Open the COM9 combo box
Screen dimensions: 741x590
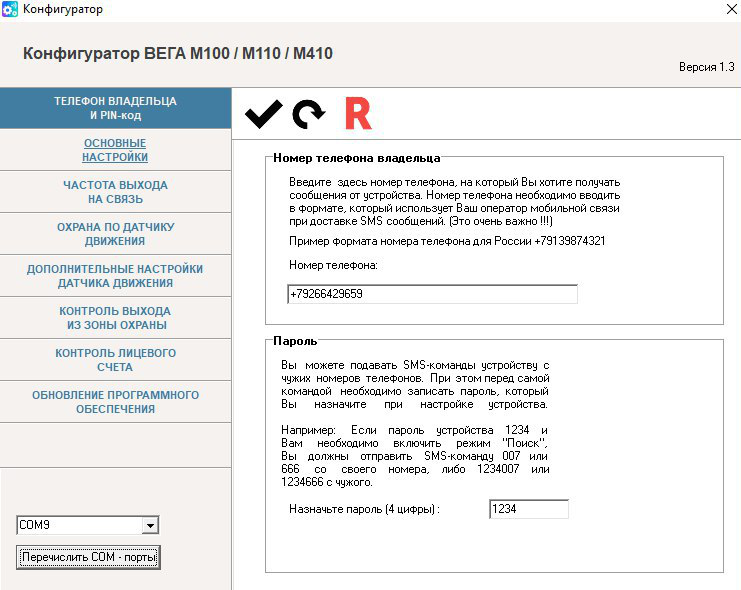(88, 525)
